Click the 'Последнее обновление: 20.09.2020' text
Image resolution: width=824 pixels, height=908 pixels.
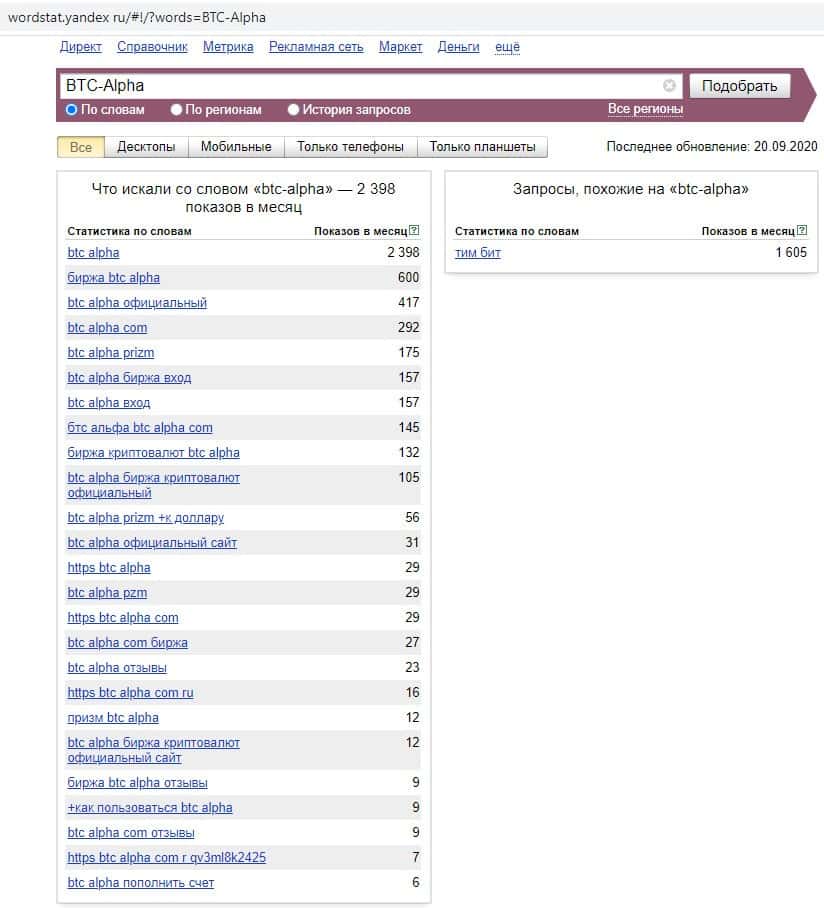(x=712, y=147)
